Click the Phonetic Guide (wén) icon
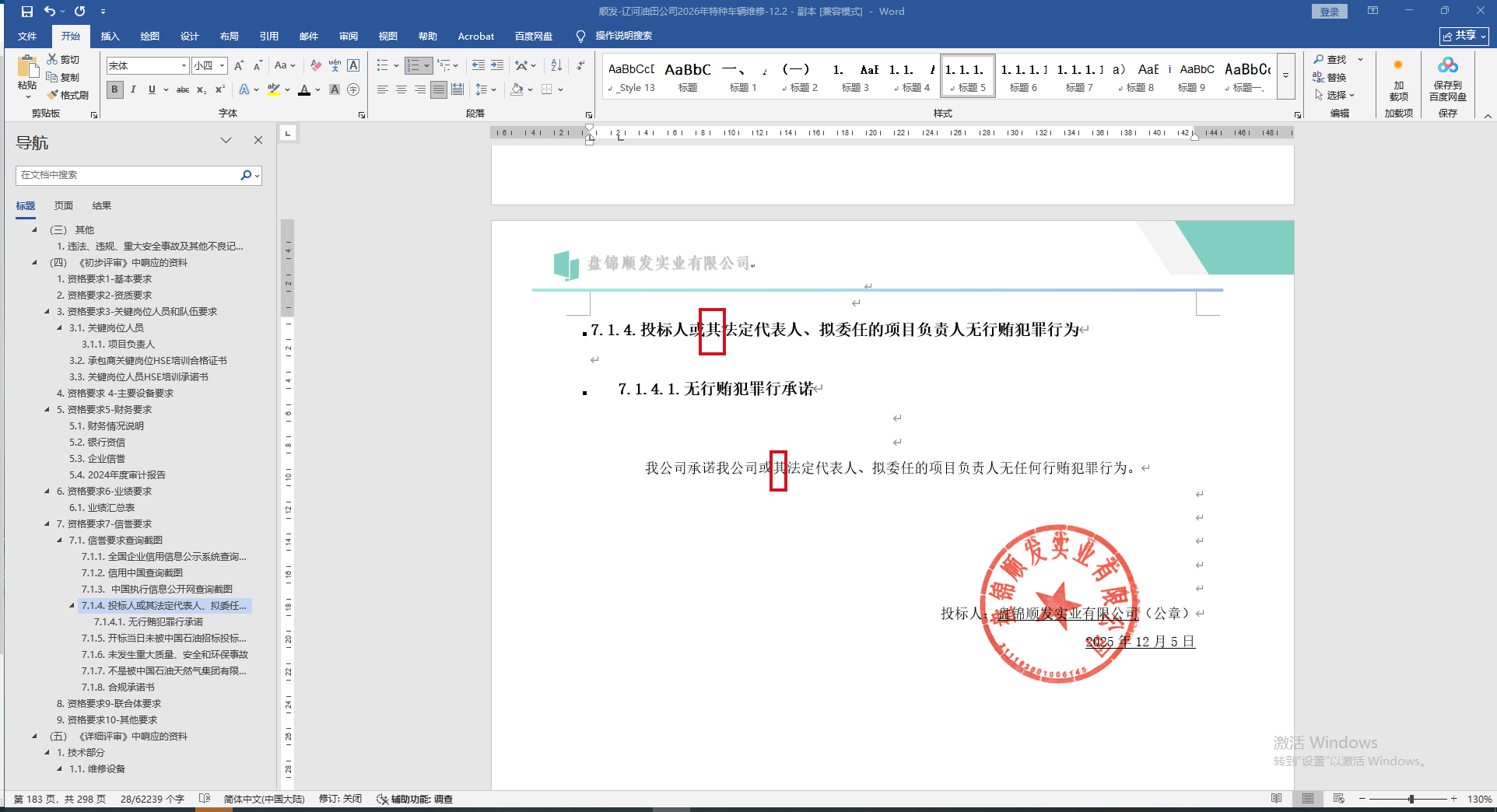This screenshot has height=812, width=1497. (335, 66)
